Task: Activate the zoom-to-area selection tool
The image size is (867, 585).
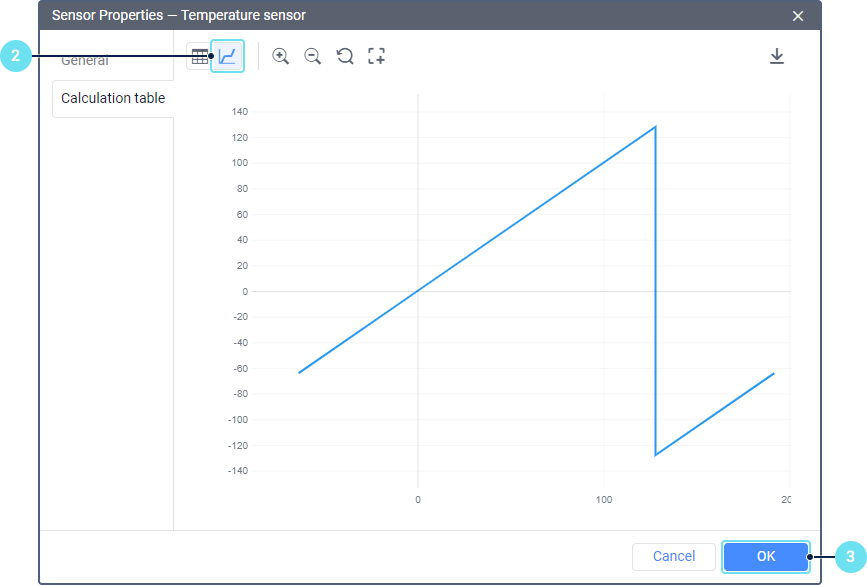Action: 376,57
